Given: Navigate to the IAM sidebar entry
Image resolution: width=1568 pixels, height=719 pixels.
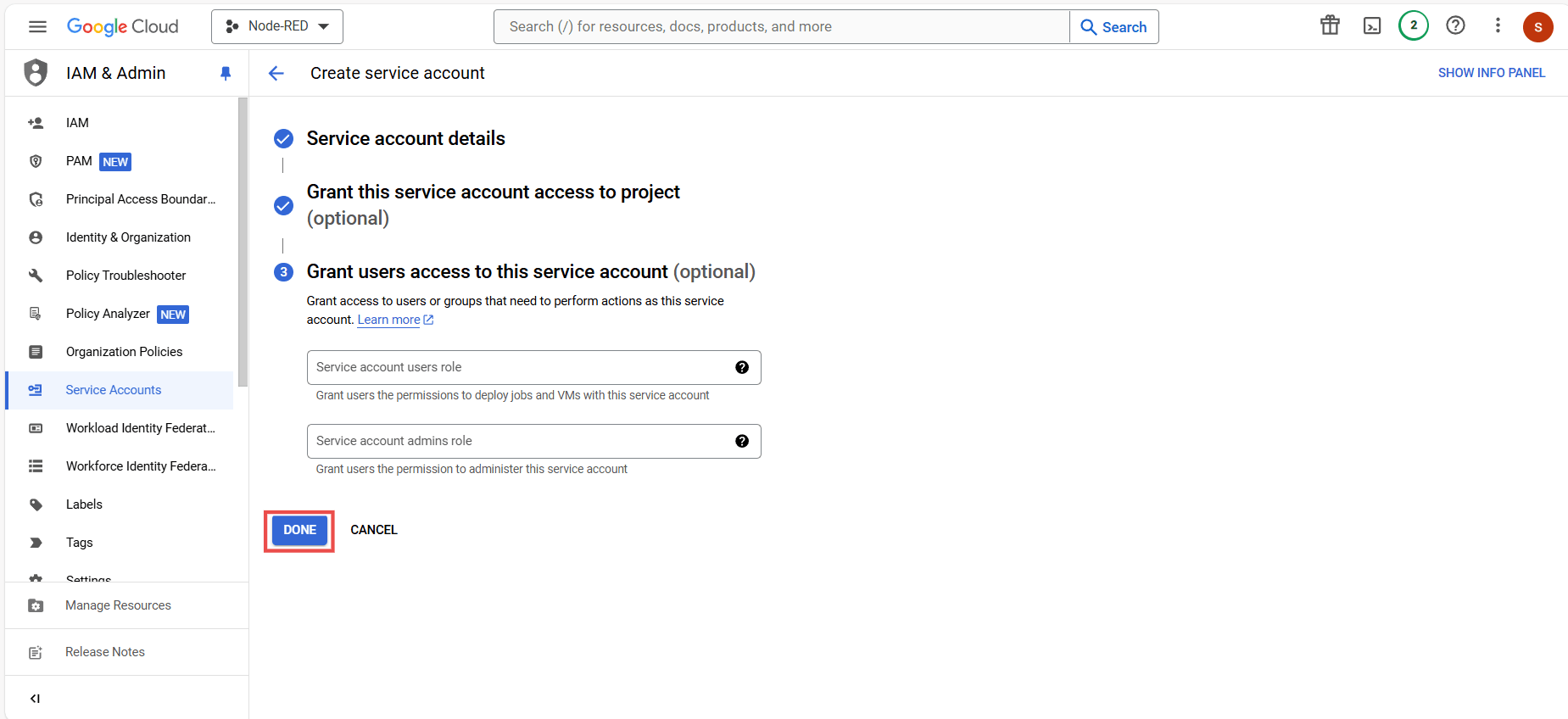Looking at the screenshot, I should [x=77, y=122].
